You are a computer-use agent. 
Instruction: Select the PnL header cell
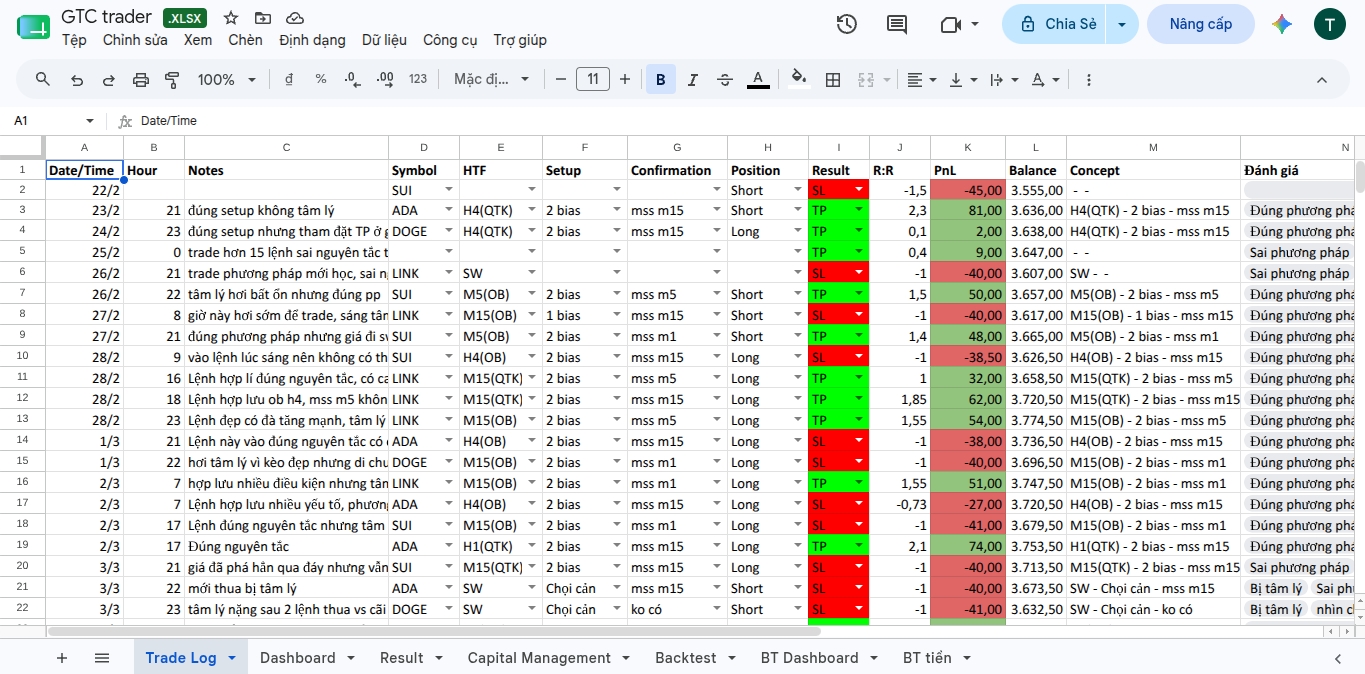[x=968, y=170]
